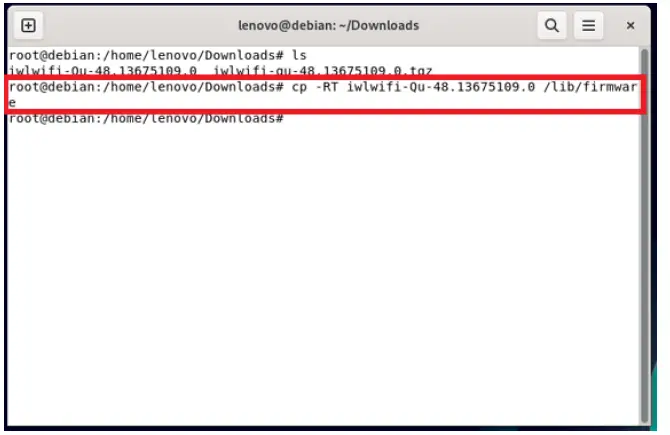Screen dimensions: 670x435
Task: Click the iwlwifi-Qu-48.13675109.0 folder name in ls output
Action: [103, 71]
